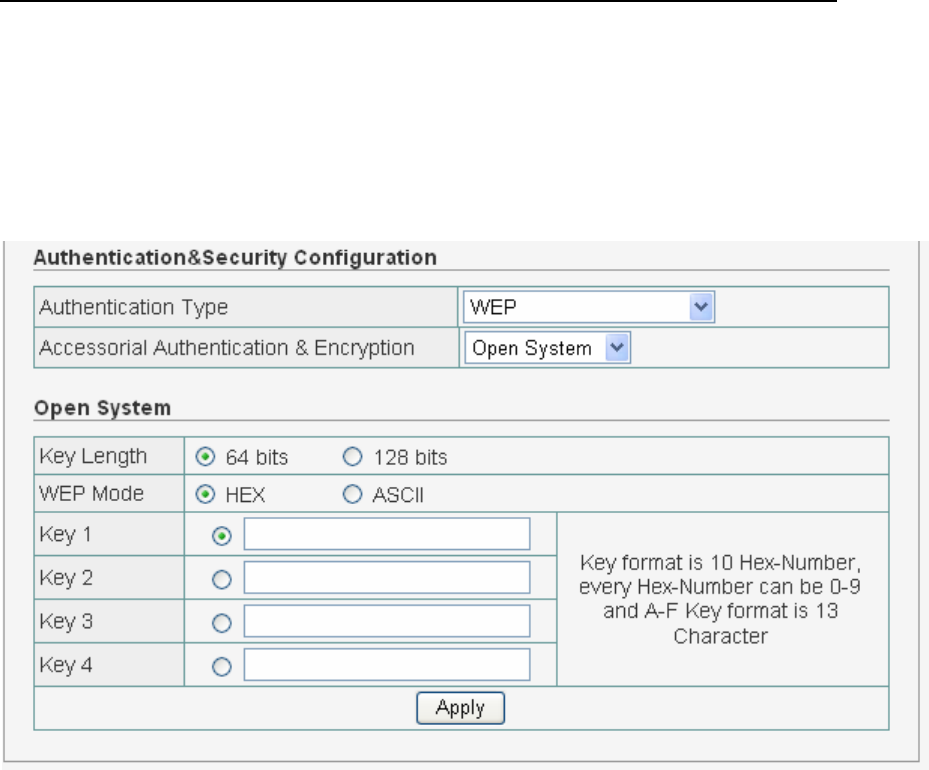Select HEX as the WEP mode
The image size is (929, 770).
205,495
